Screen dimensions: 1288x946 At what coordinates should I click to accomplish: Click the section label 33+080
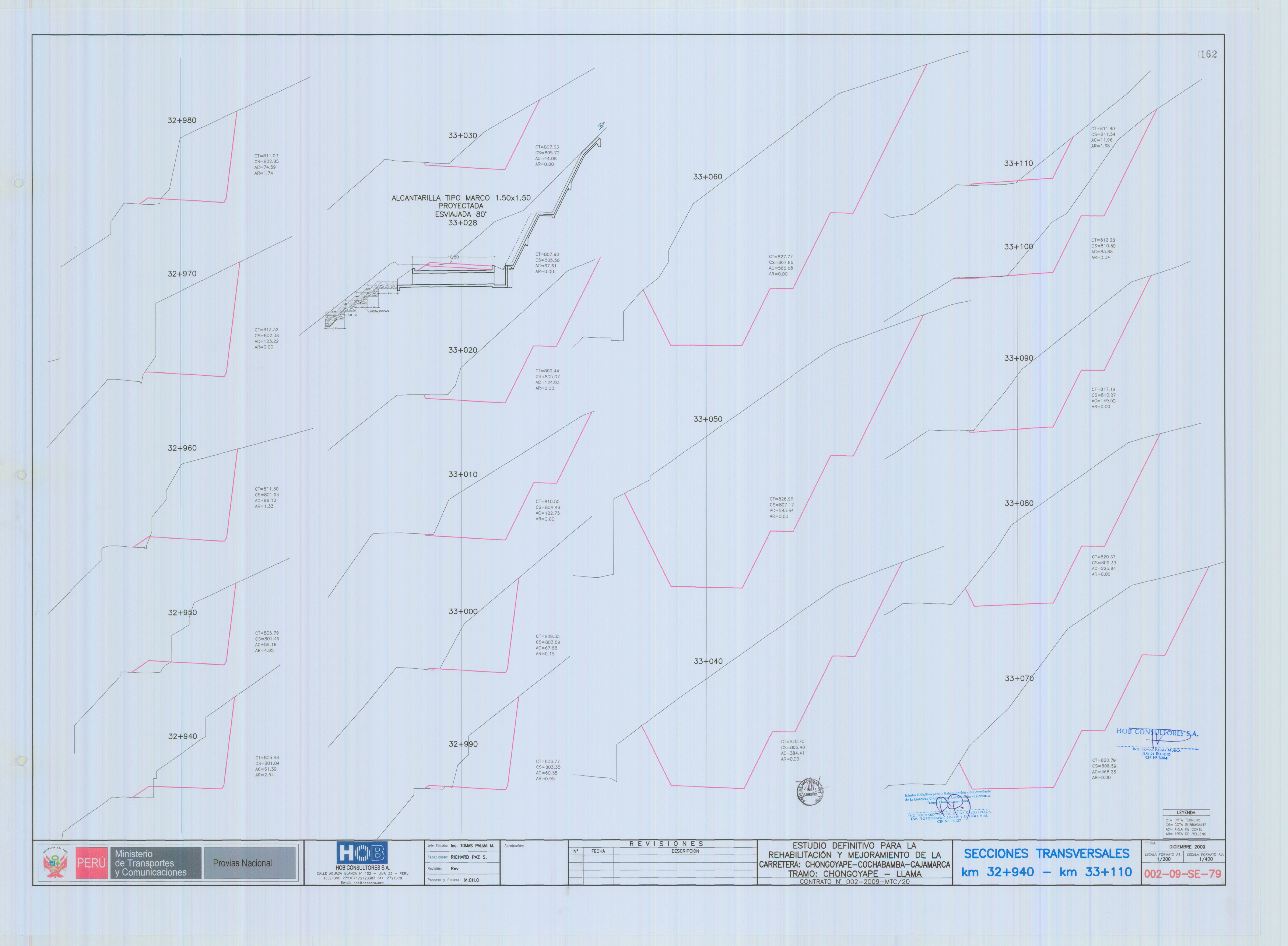pos(1019,503)
